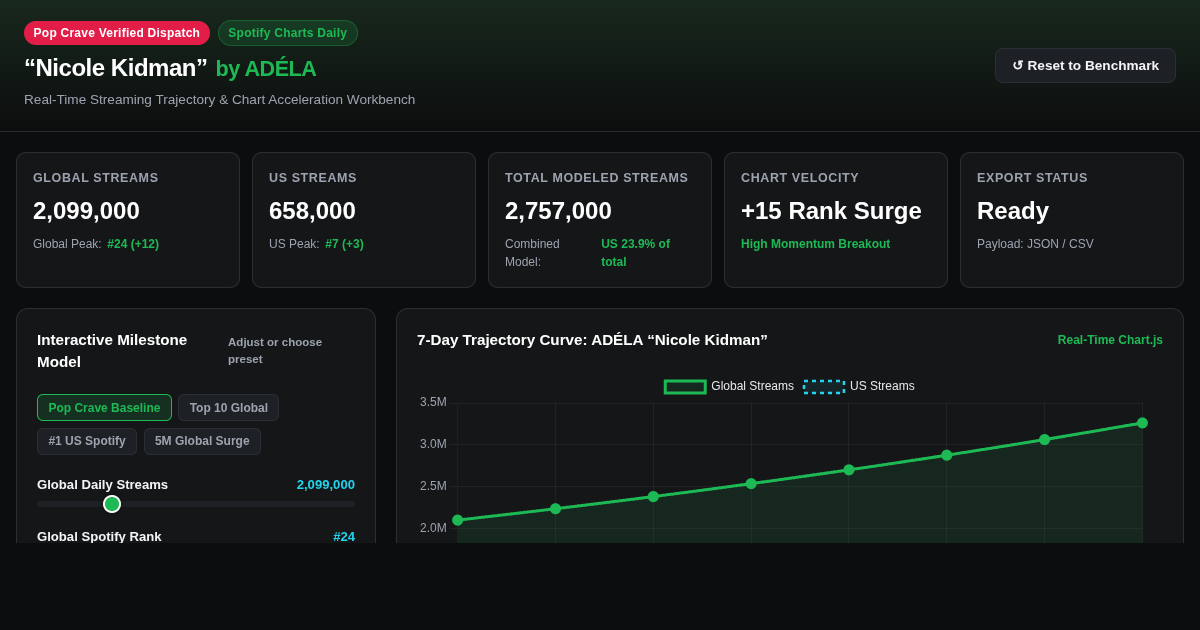1200x630 pixels.
Task: Click Reset to Benchmark button
Action: tap(1085, 65)
